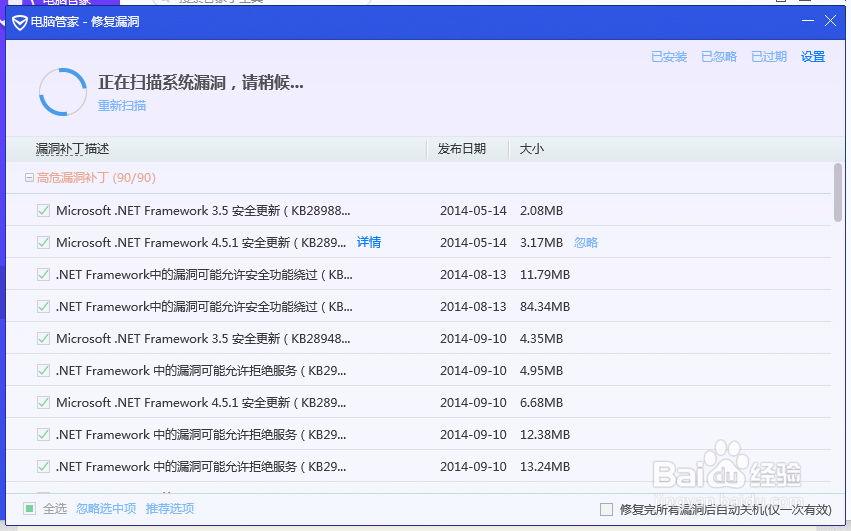The width and height of the screenshot is (851, 531).
Task: Open 详情 for the 3.17MB patch
Action: coord(369,242)
